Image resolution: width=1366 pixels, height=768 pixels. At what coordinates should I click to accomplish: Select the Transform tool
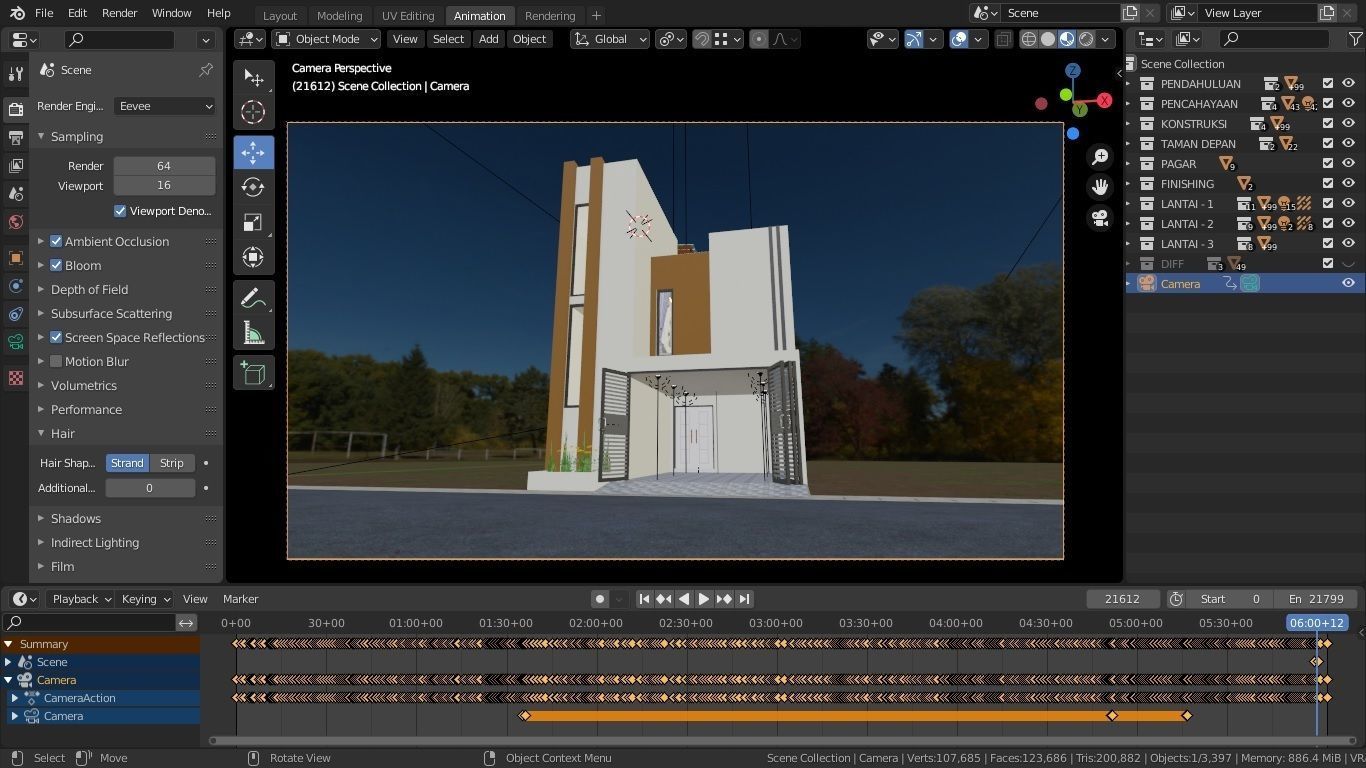pyautogui.click(x=253, y=257)
